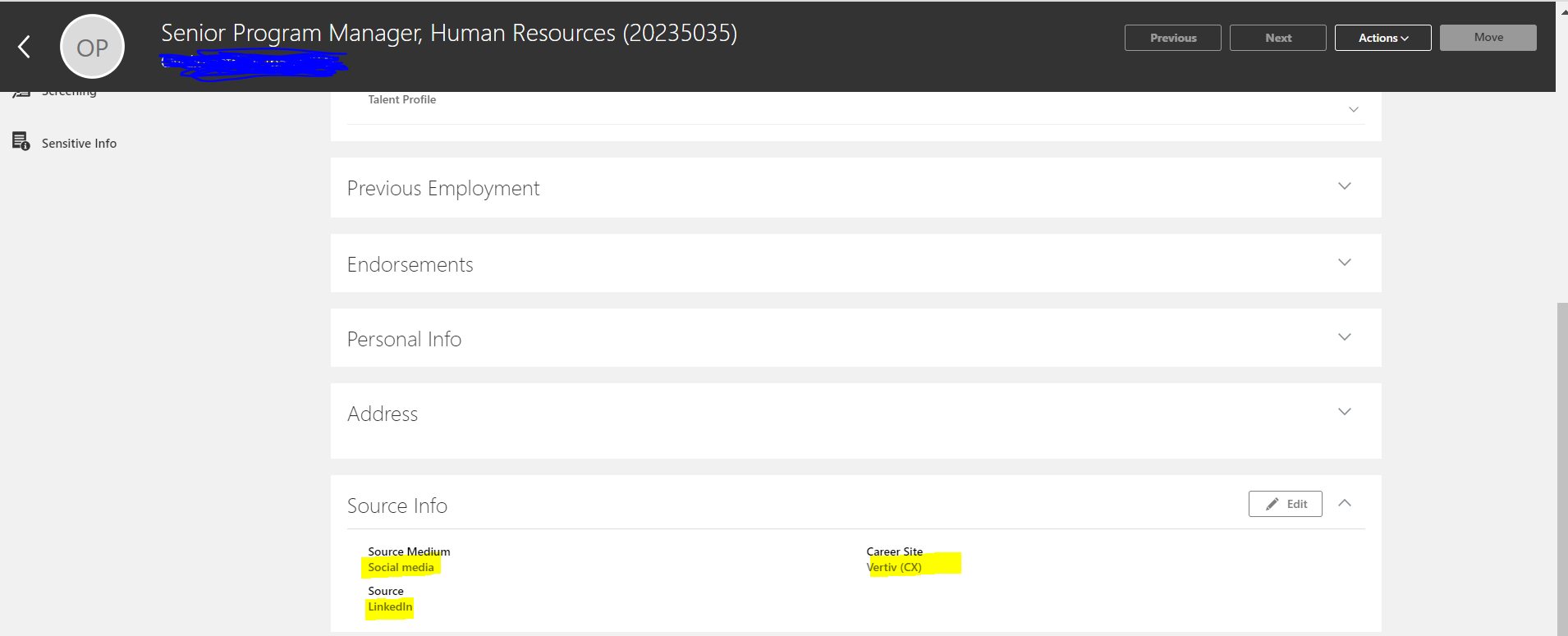Click the Endorsements heading

pyautogui.click(x=410, y=264)
